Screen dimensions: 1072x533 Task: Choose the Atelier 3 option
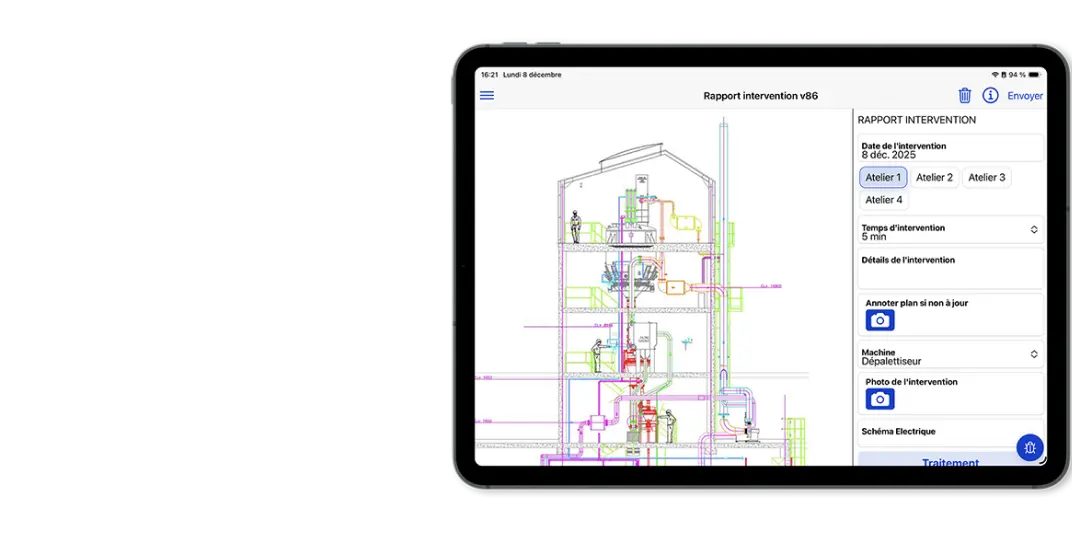click(x=987, y=178)
